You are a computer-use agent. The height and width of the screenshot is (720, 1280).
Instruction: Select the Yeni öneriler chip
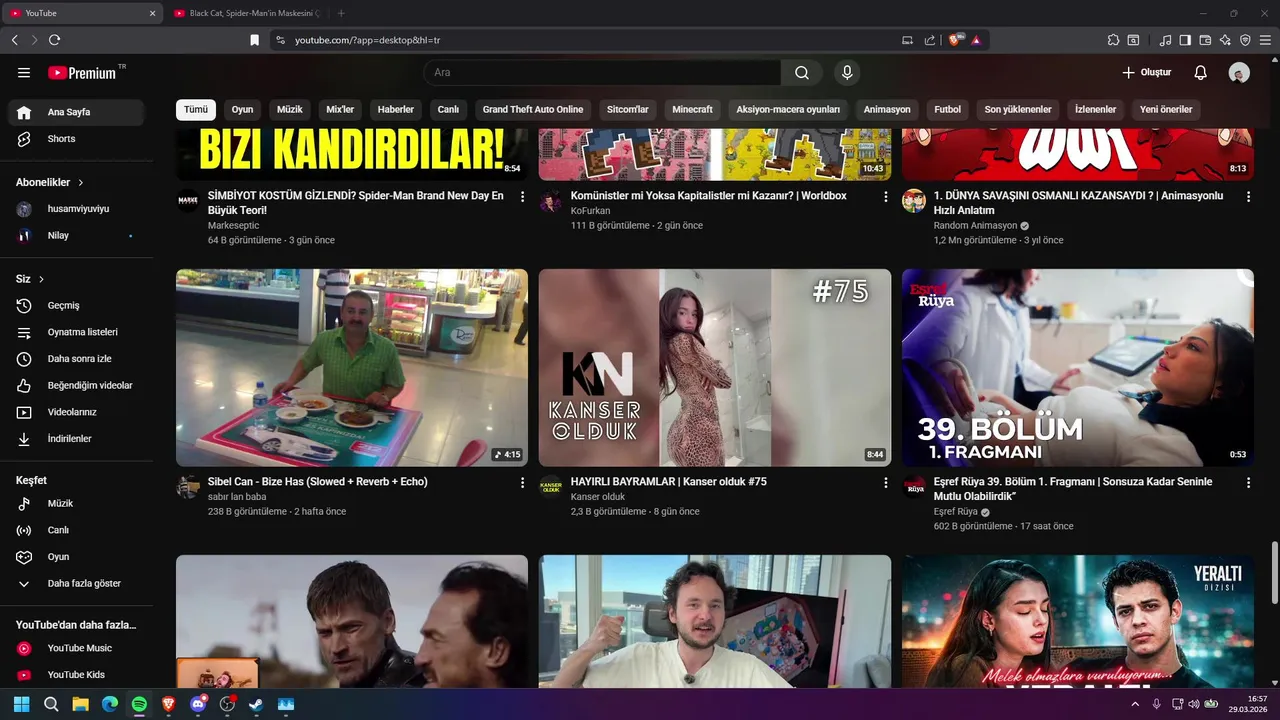1166,109
